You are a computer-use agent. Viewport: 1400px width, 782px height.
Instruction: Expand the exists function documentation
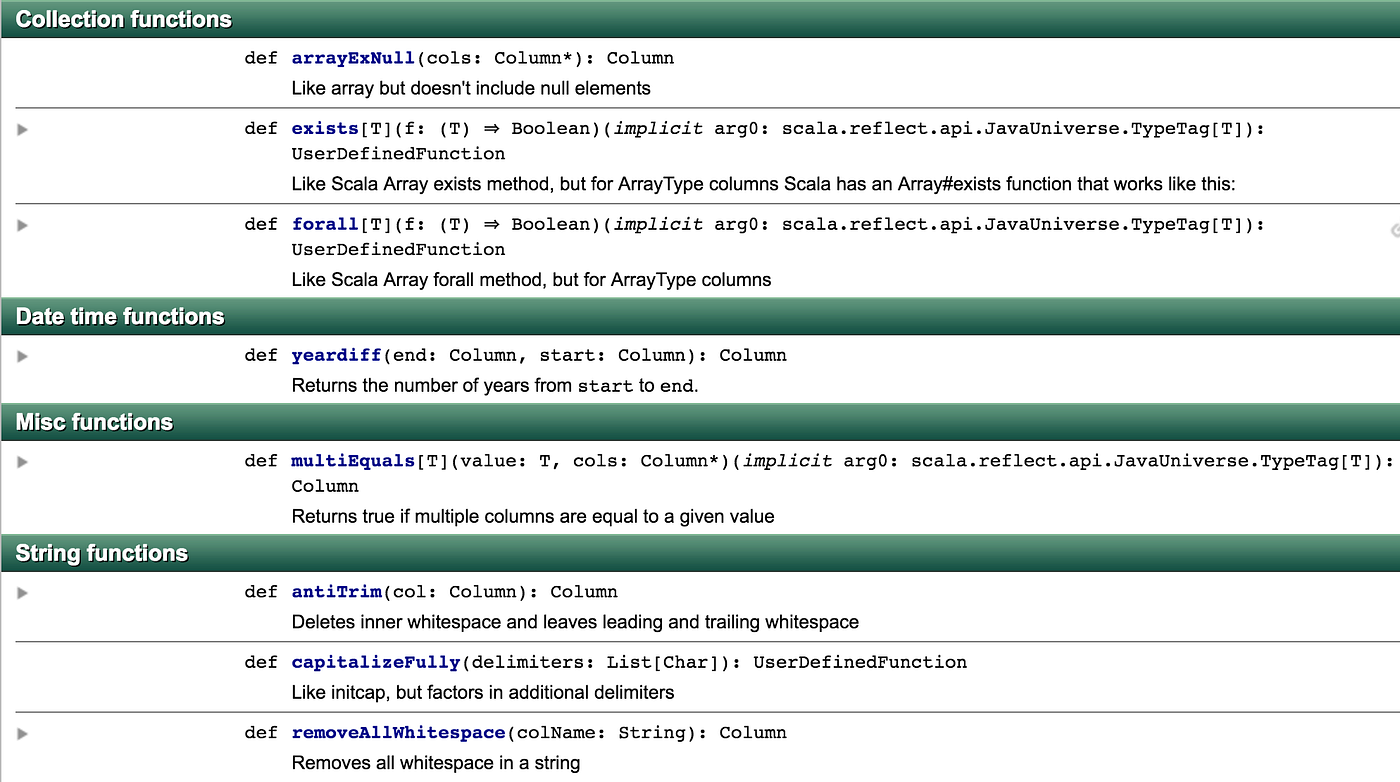[x=21, y=129]
